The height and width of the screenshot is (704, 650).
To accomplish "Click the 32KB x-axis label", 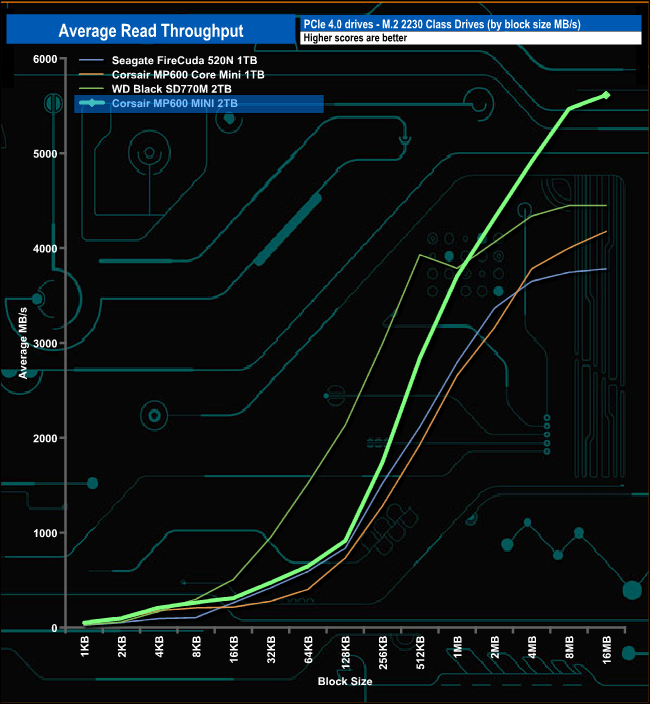I will (271, 649).
